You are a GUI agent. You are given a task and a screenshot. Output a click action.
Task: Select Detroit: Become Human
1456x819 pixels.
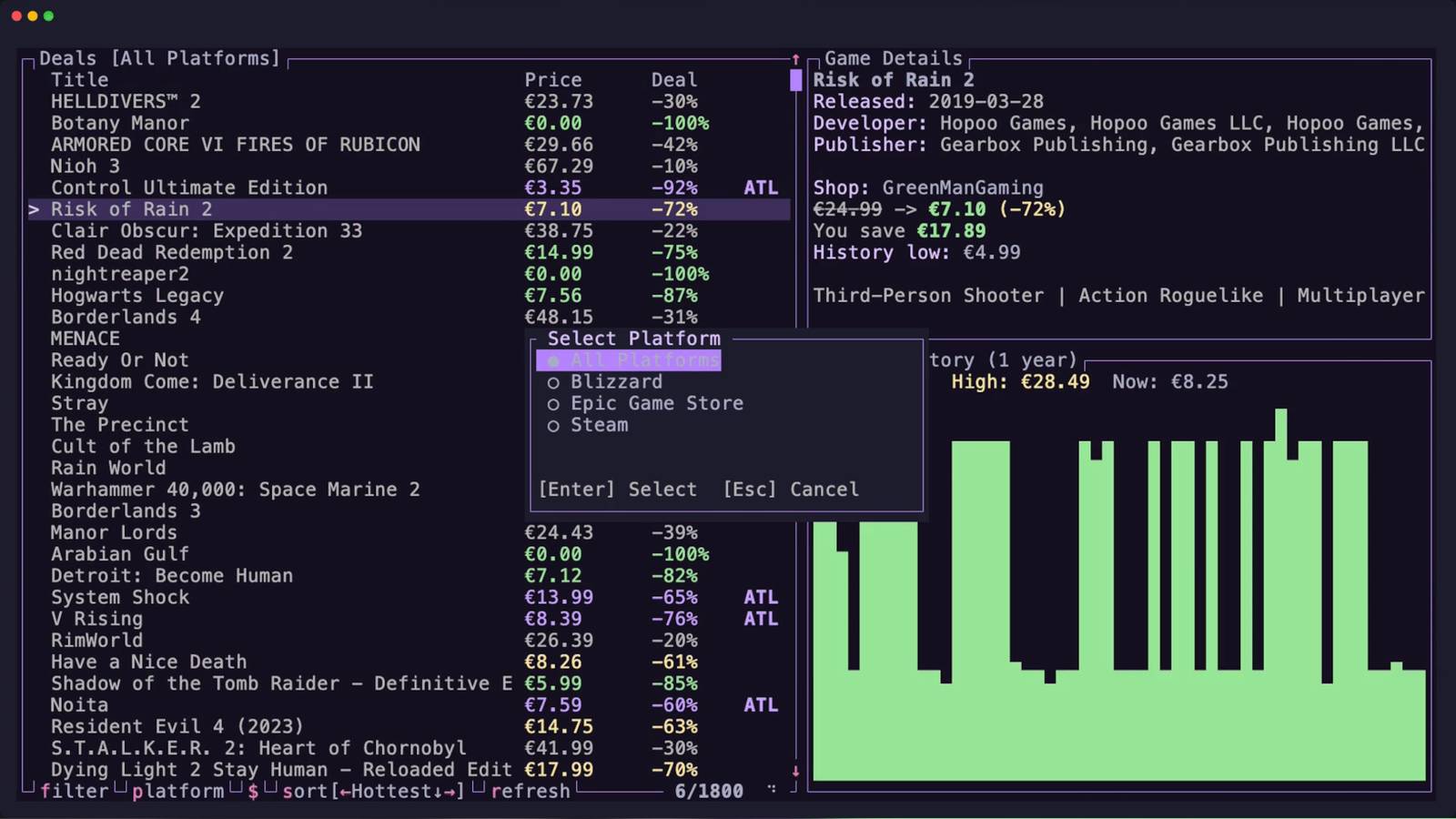[409, 576]
